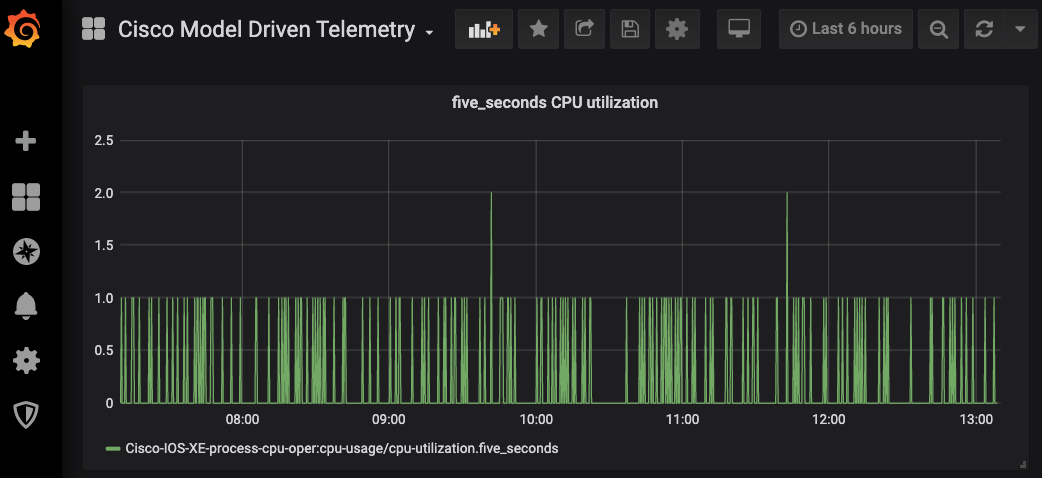
Task: Save the dashboard
Action: tap(630, 30)
